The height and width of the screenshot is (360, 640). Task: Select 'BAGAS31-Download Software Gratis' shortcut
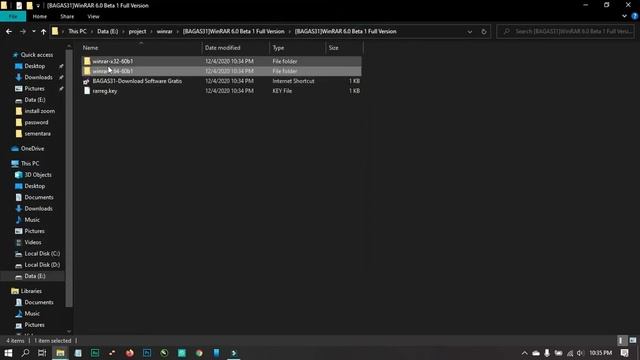coord(221,81)
